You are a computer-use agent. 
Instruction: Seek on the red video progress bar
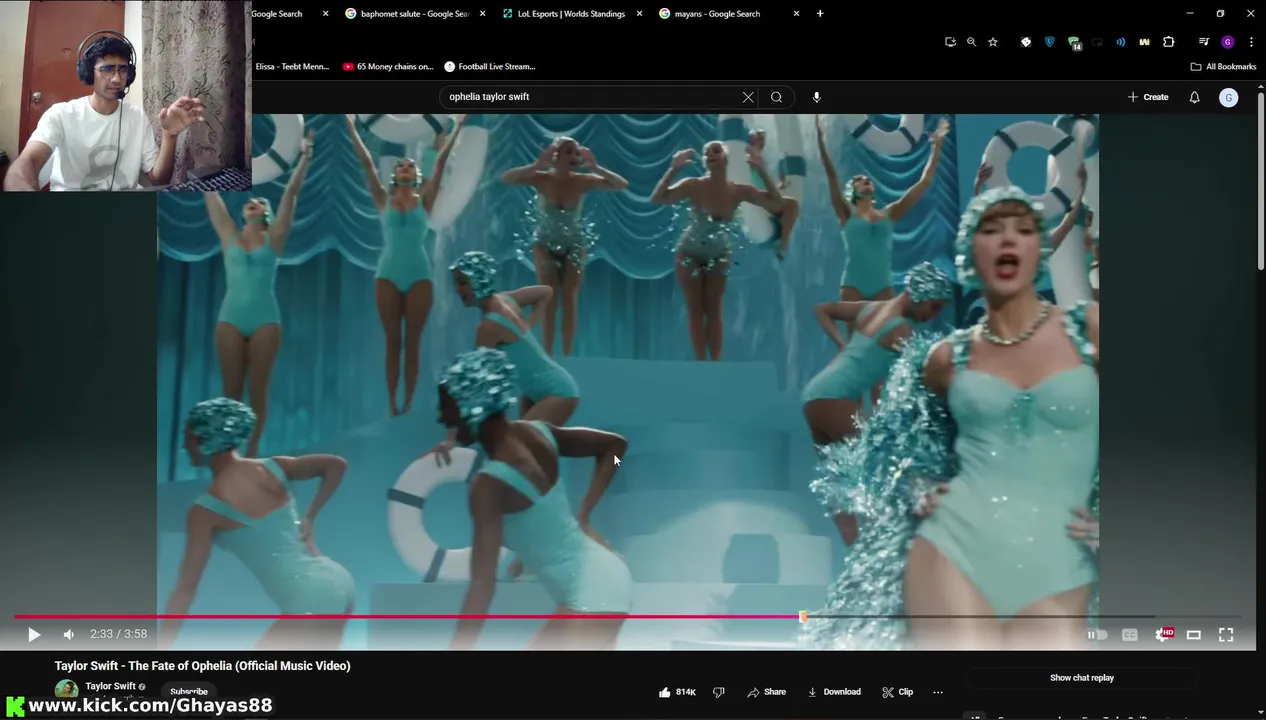408,617
